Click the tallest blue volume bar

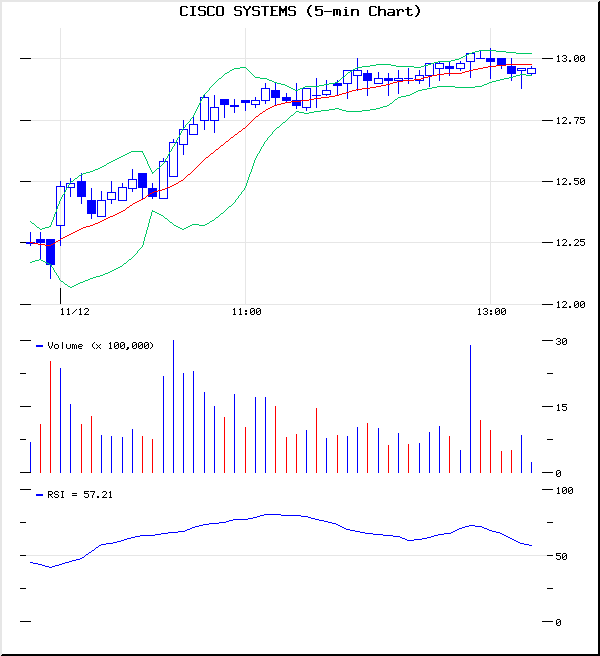pyautogui.click(x=174, y=406)
